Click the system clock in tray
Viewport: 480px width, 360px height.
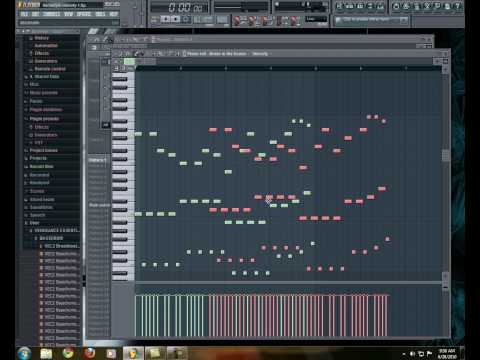coord(447,354)
